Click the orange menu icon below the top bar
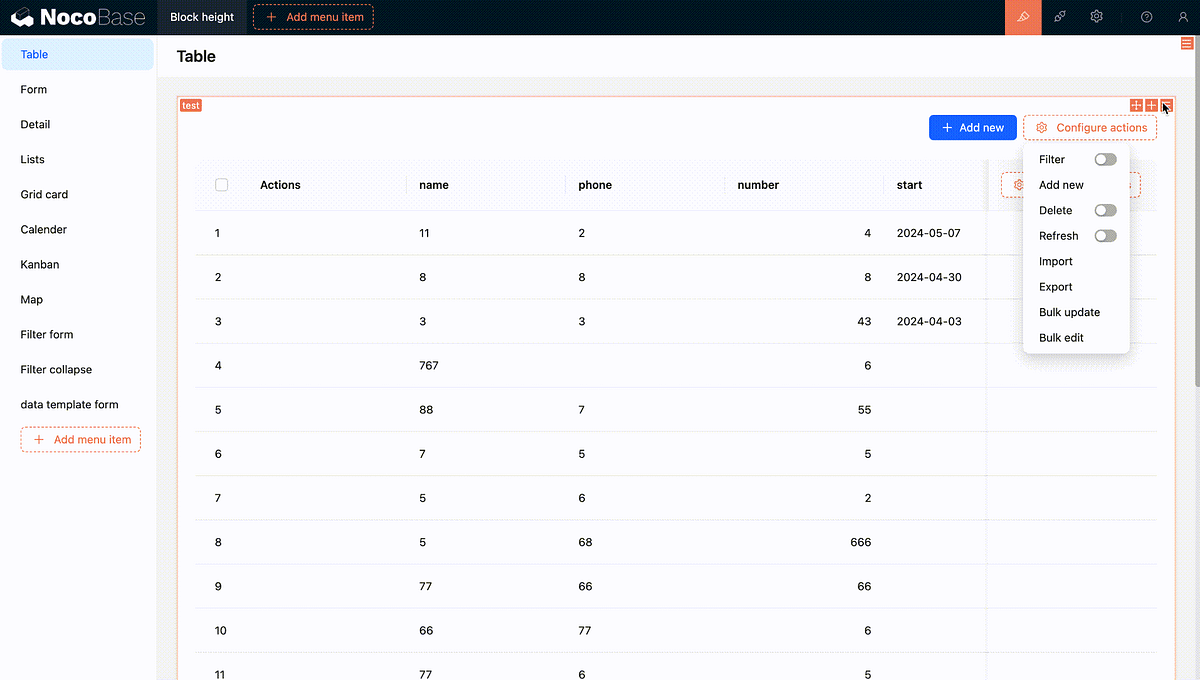The image size is (1200, 680). (1187, 43)
